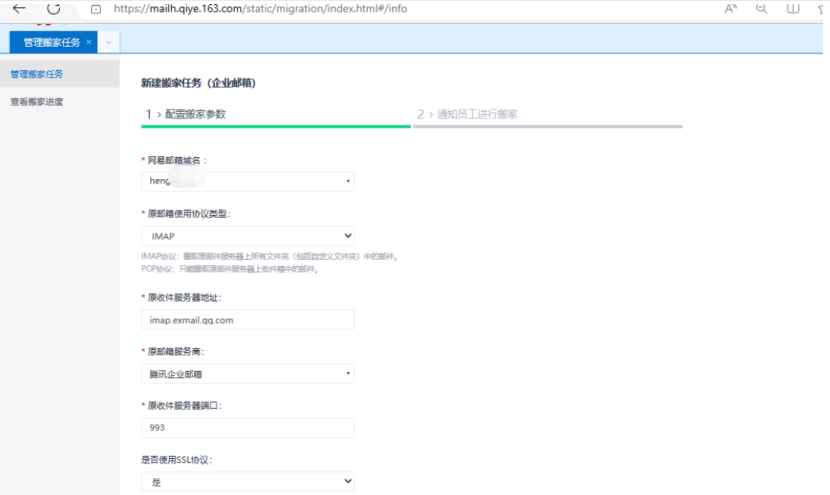Screen dimensions: 830x495
Task: Open the 原邮箱使用协议类型 IMAP dropdown
Action: (x=248, y=236)
